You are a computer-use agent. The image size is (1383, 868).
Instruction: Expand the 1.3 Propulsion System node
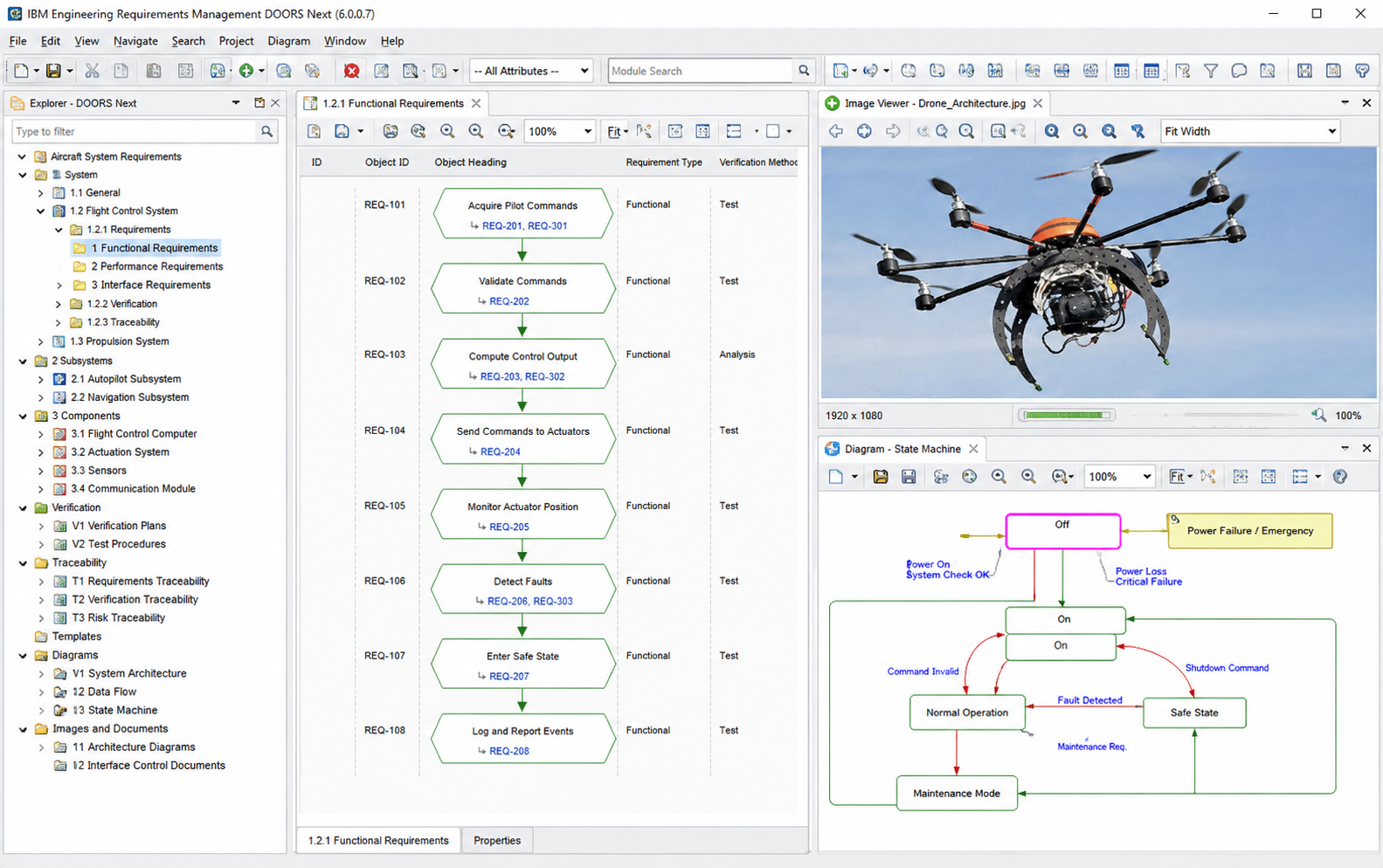click(x=40, y=341)
